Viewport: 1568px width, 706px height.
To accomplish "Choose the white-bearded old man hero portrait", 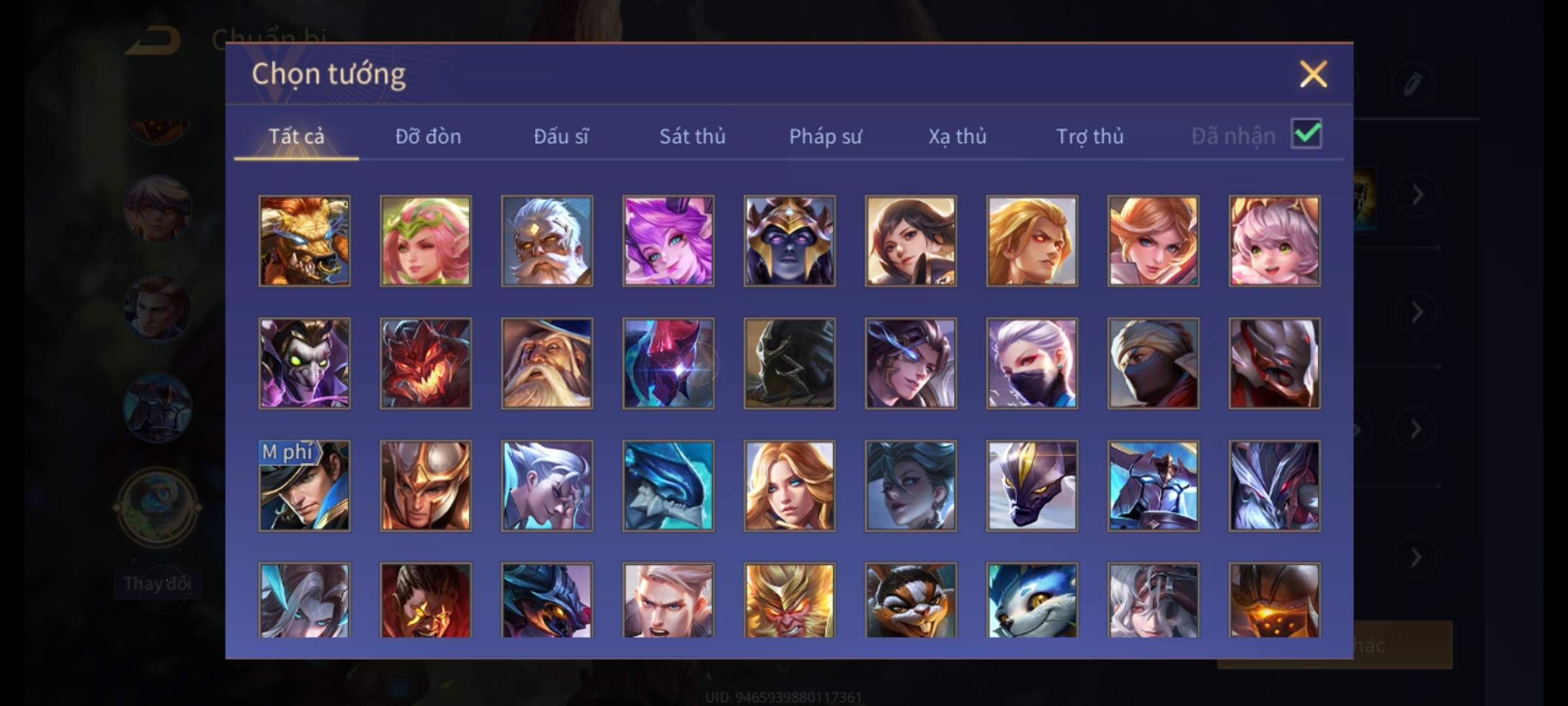I will [x=547, y=241].
